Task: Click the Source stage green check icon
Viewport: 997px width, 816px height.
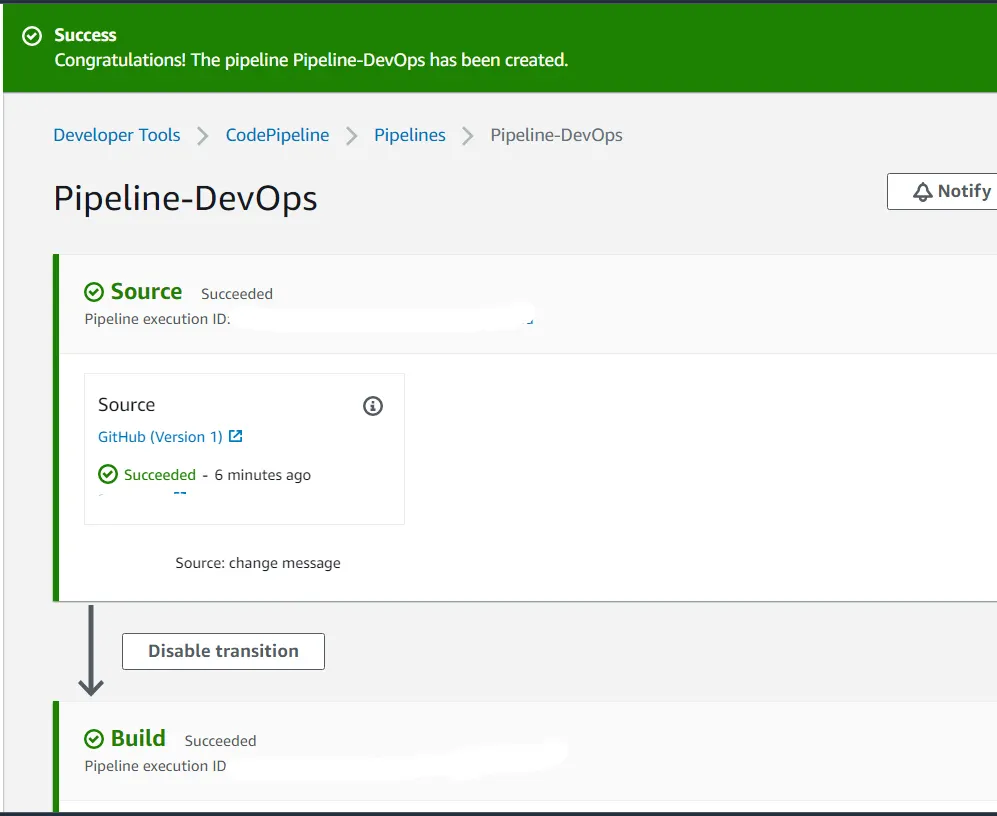Action: click(94, 292)
